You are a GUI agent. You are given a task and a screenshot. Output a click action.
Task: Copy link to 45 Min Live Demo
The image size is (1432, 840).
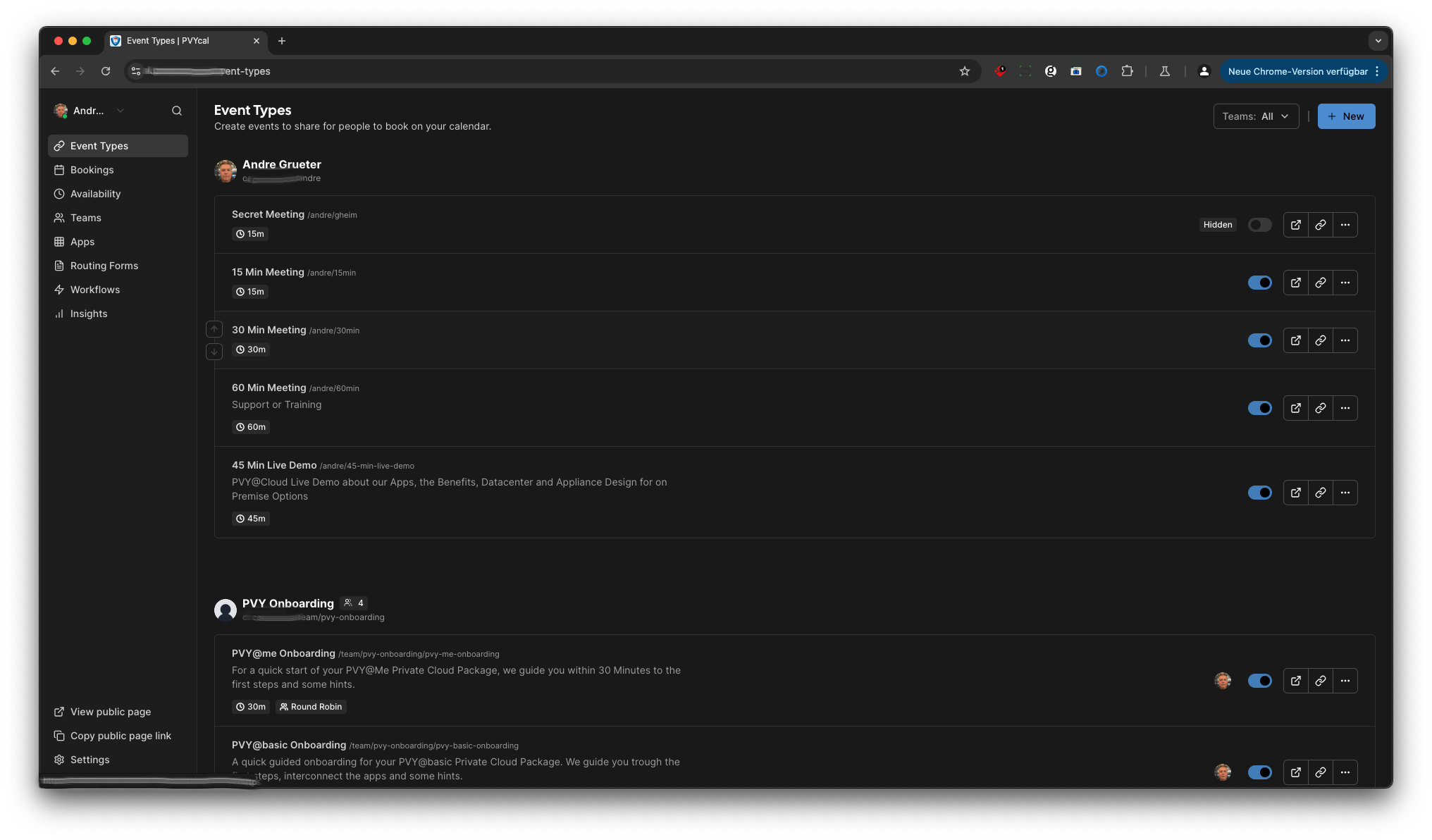tap(1320, 493)
